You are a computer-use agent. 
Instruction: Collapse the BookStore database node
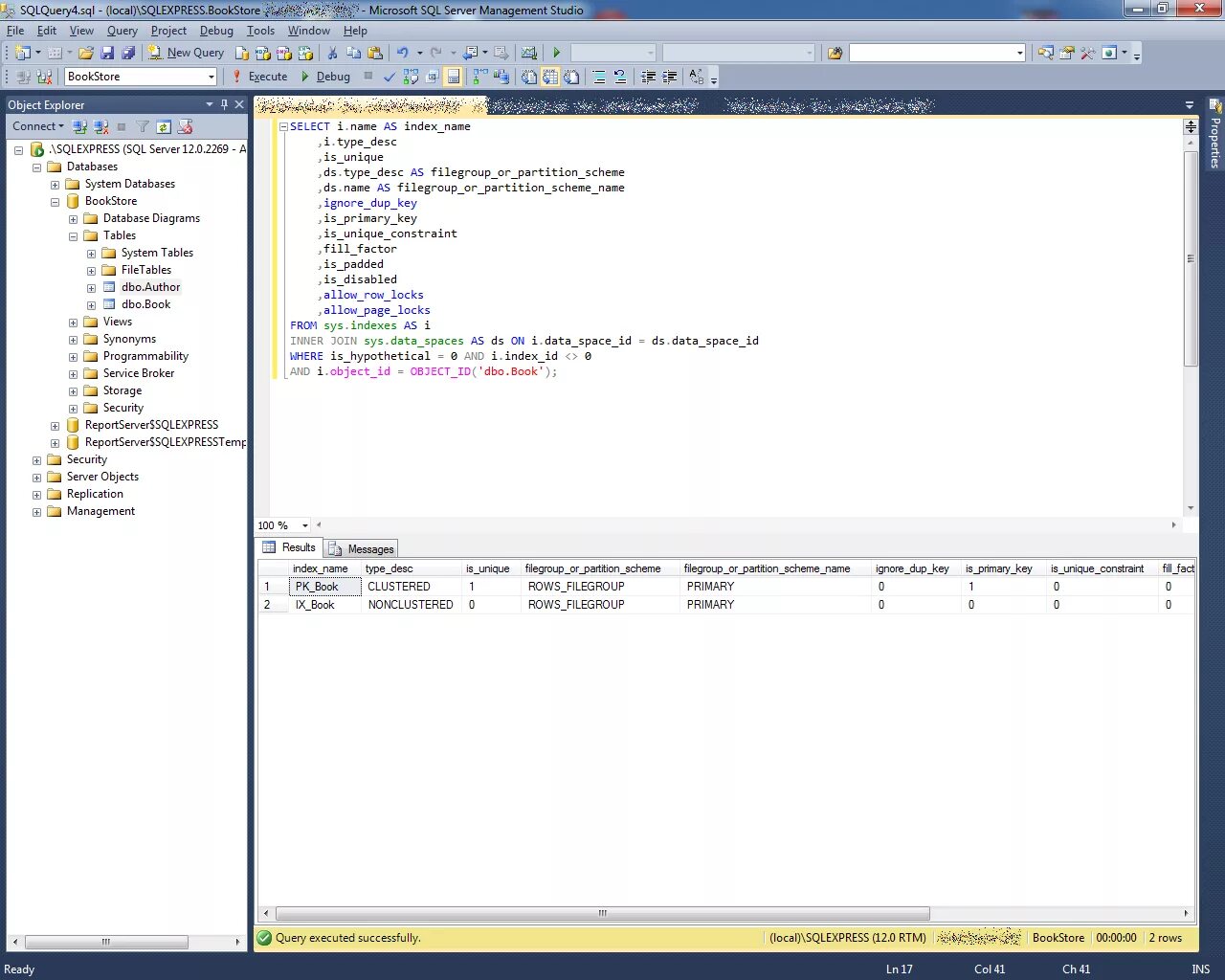click(x=55, y=202)
